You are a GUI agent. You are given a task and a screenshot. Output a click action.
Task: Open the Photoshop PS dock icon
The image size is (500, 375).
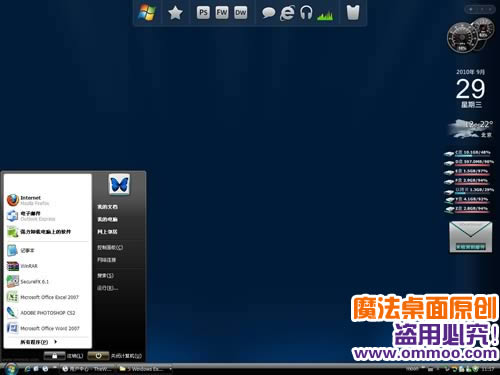pyautogui.click(x=203, y=13)
